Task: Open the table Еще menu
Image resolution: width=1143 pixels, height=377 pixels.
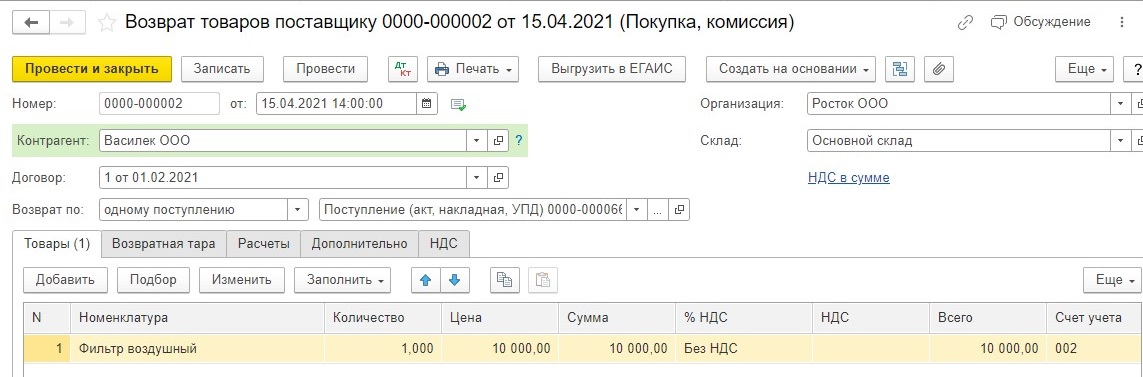Action: 1112,279
